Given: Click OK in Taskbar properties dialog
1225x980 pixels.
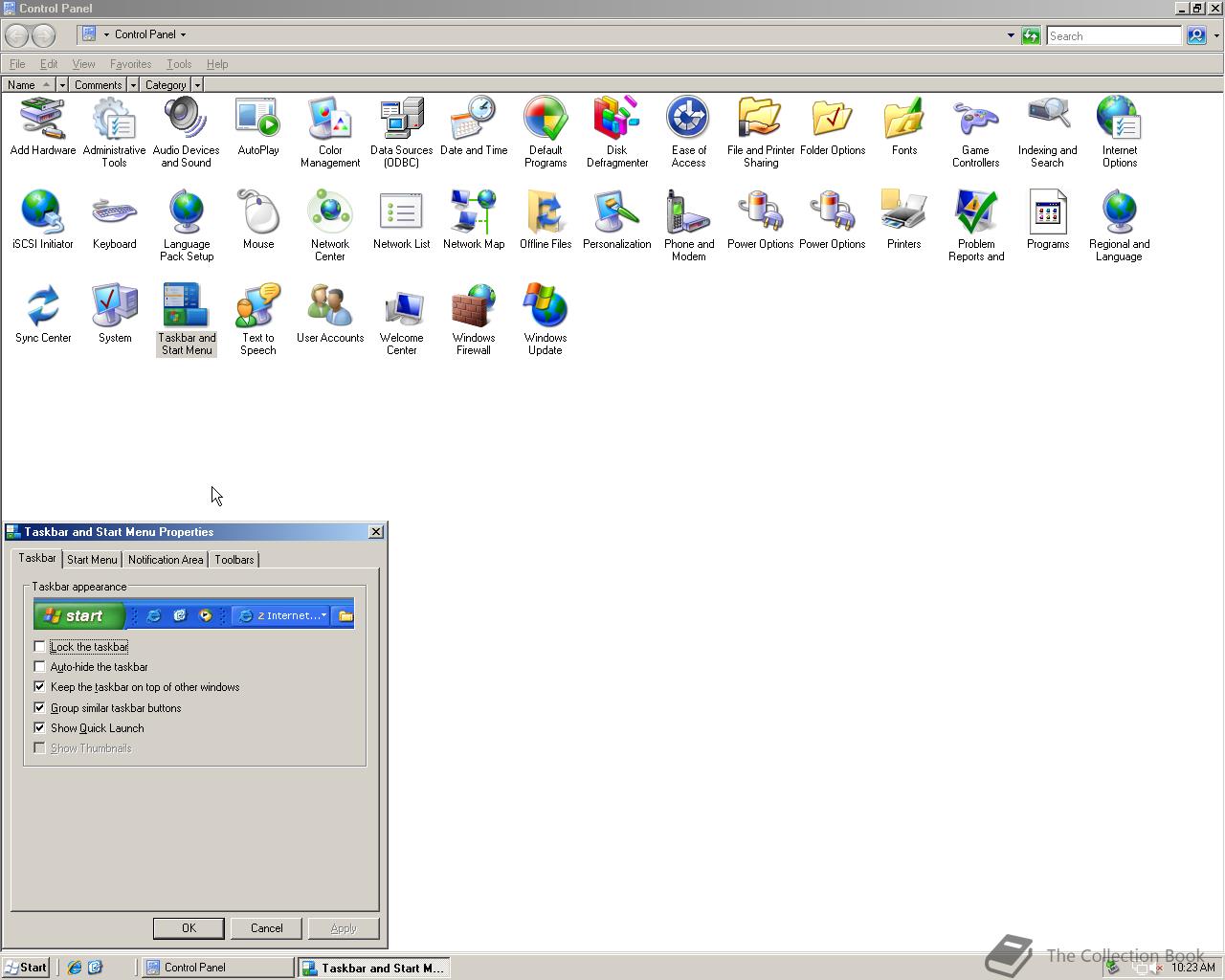Looking at the screenshot, I should [x=189, y=928].
